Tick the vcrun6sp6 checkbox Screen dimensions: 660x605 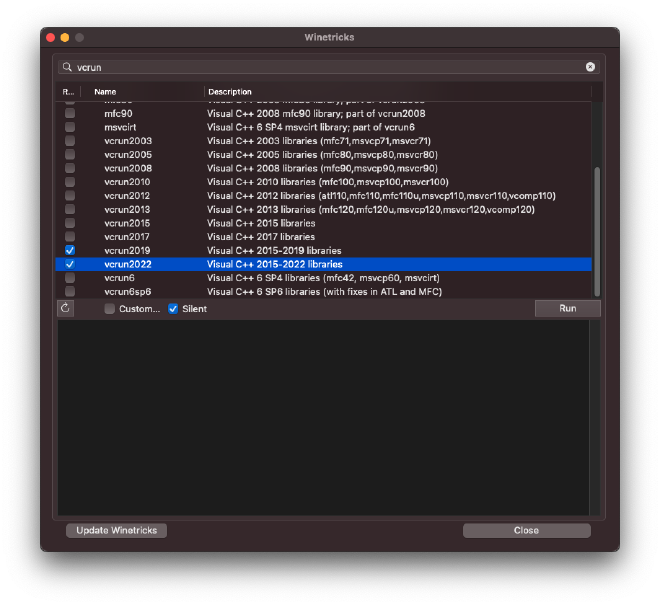pyautogui.click(x=70, y=291)
